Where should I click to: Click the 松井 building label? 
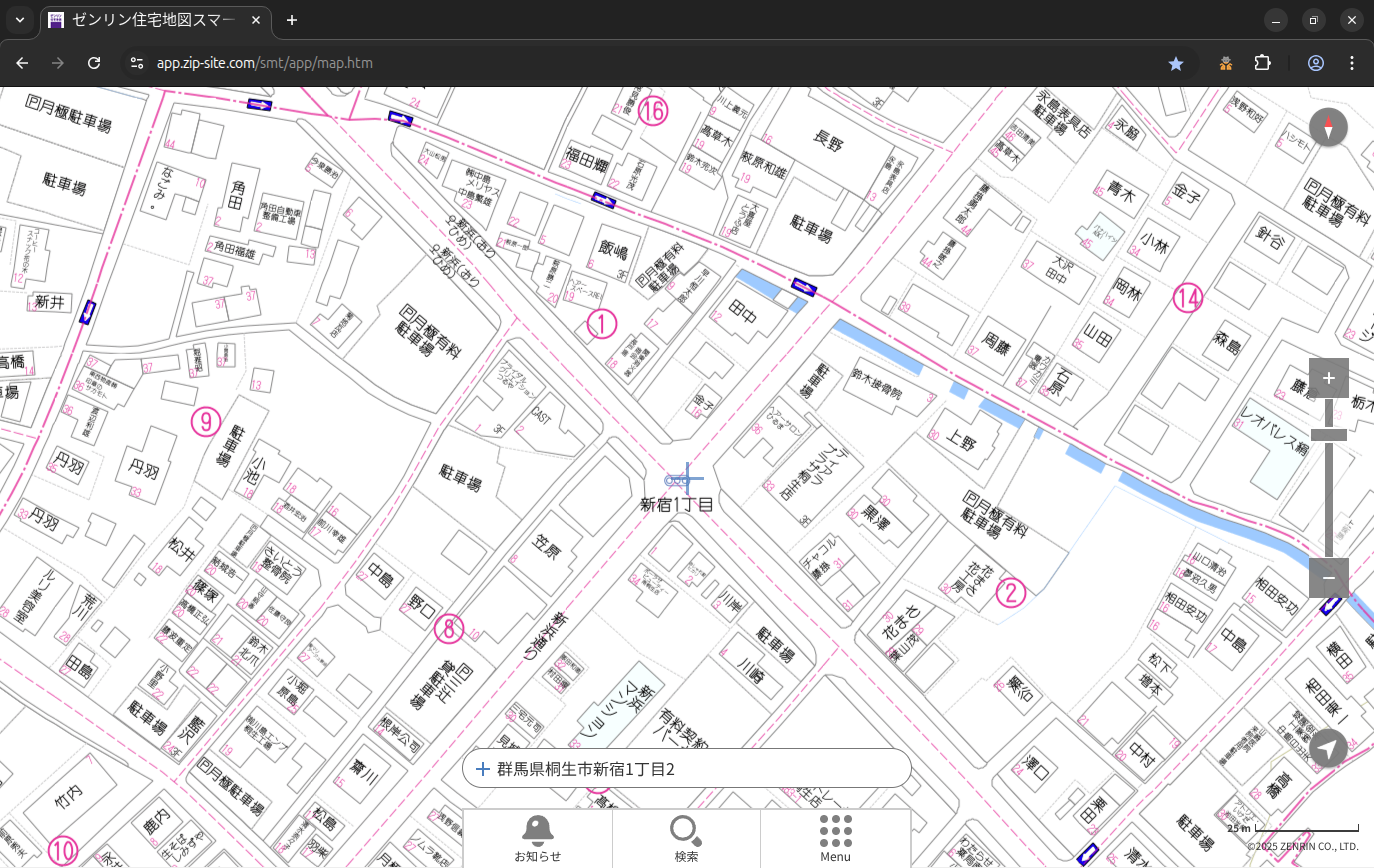click(180, 552)
